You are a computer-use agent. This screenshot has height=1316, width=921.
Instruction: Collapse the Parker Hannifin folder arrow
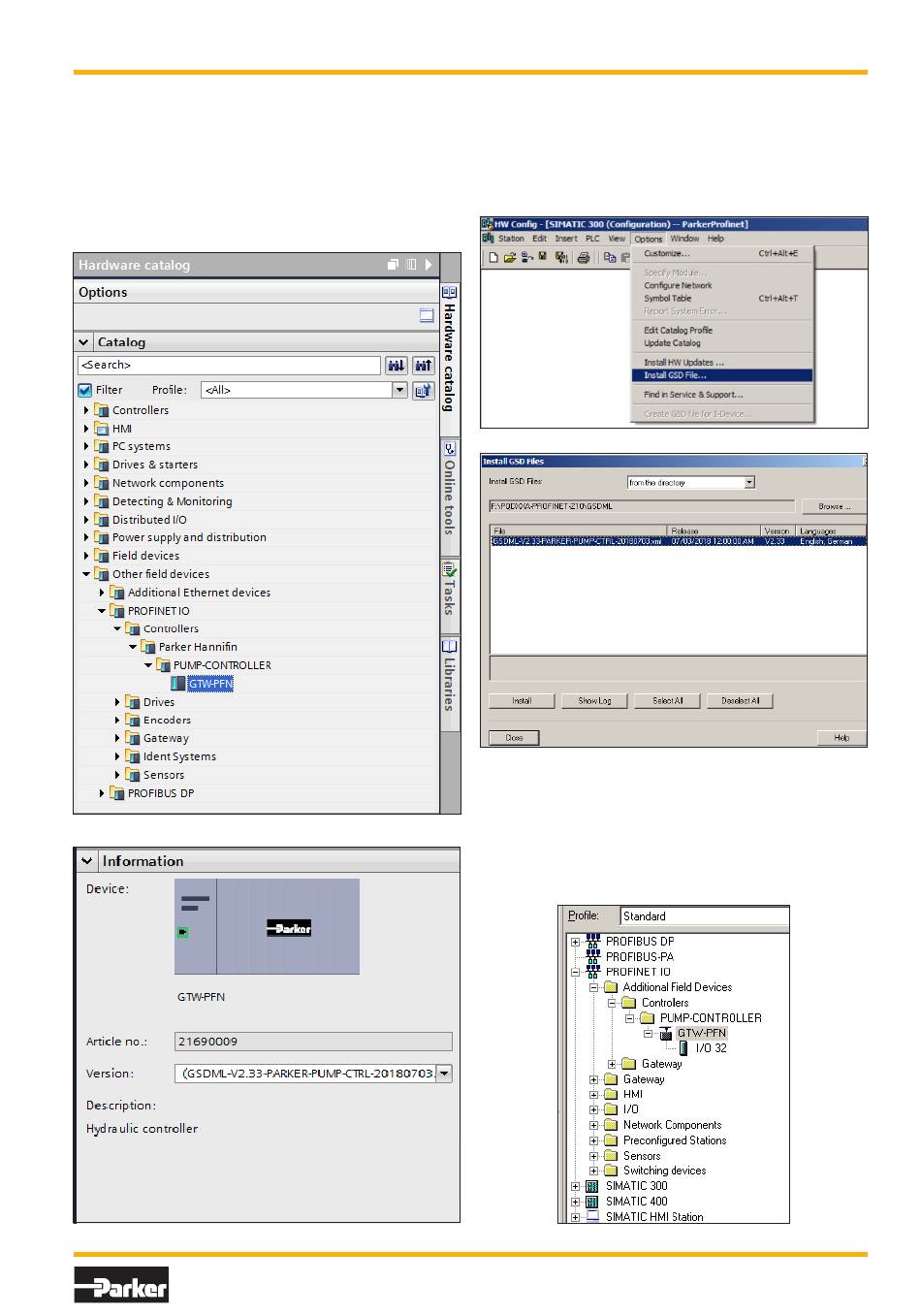[x=133, y=647]
